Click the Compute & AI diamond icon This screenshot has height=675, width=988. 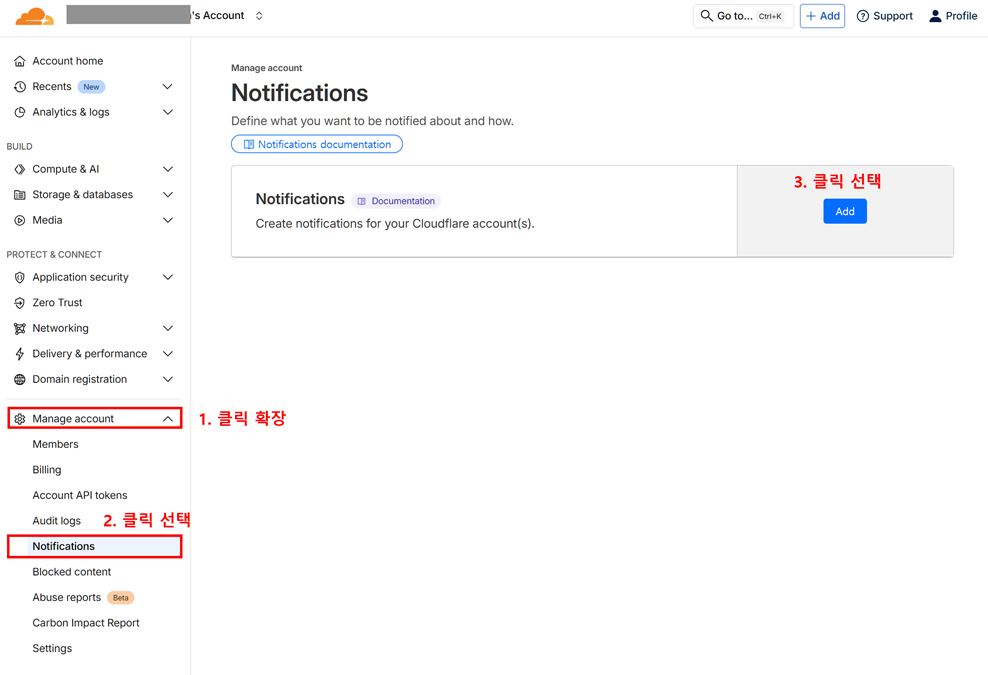pos(20,169)
